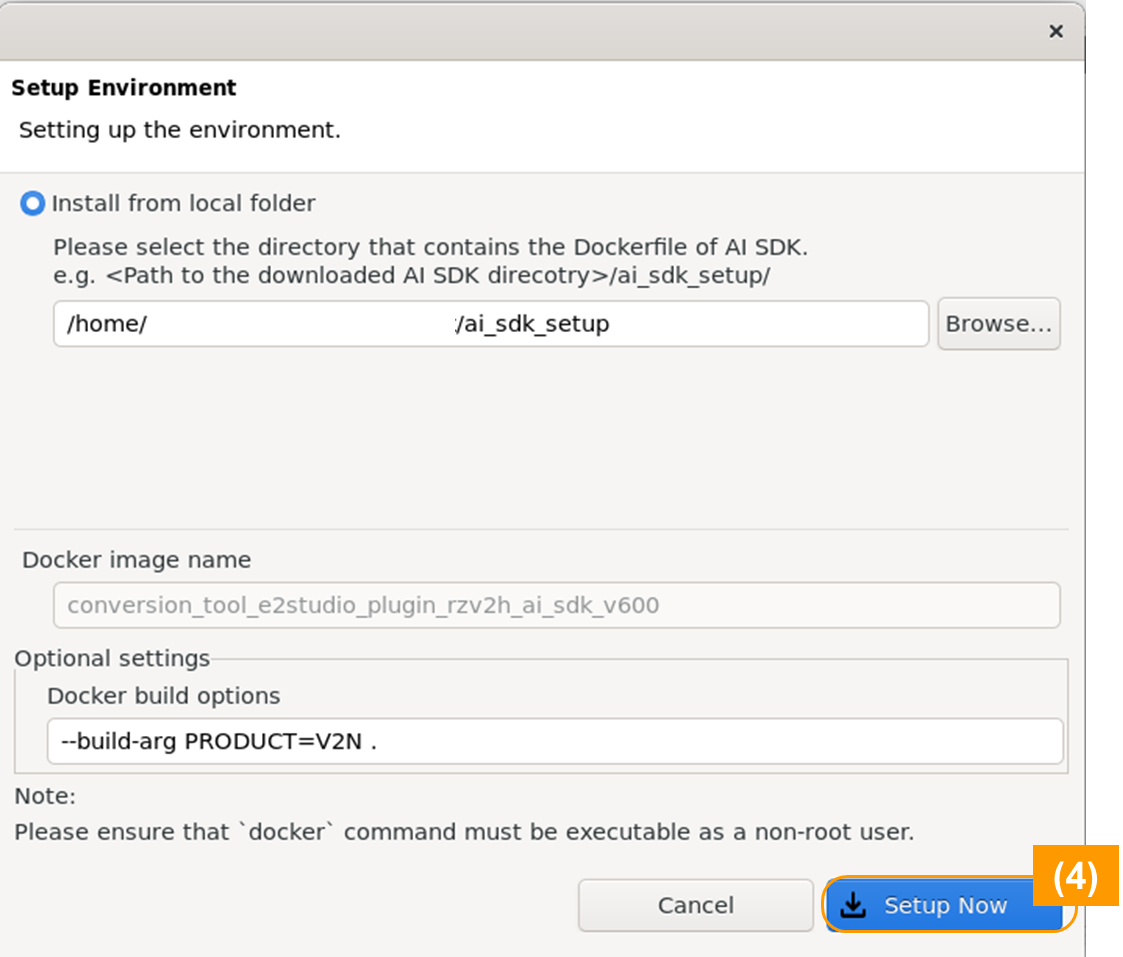Close the dialog with the X icon

pos(1056,32)
